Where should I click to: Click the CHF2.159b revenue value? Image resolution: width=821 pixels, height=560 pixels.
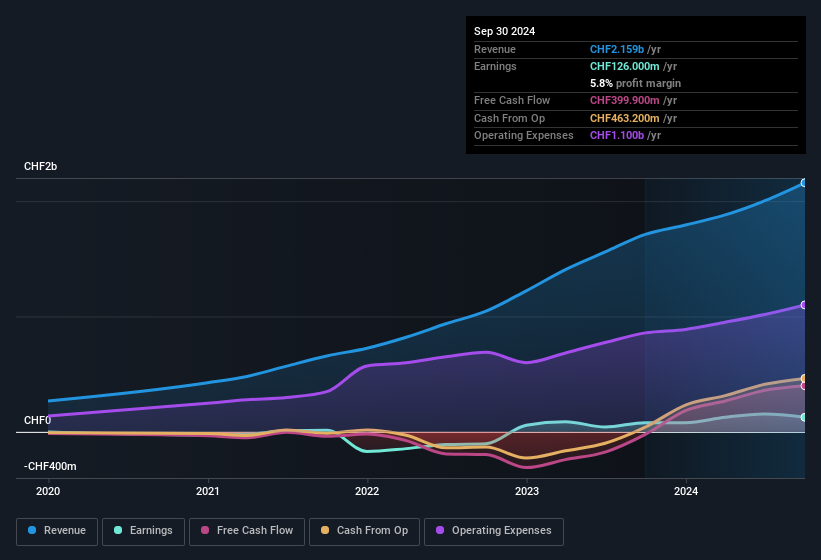617,49
